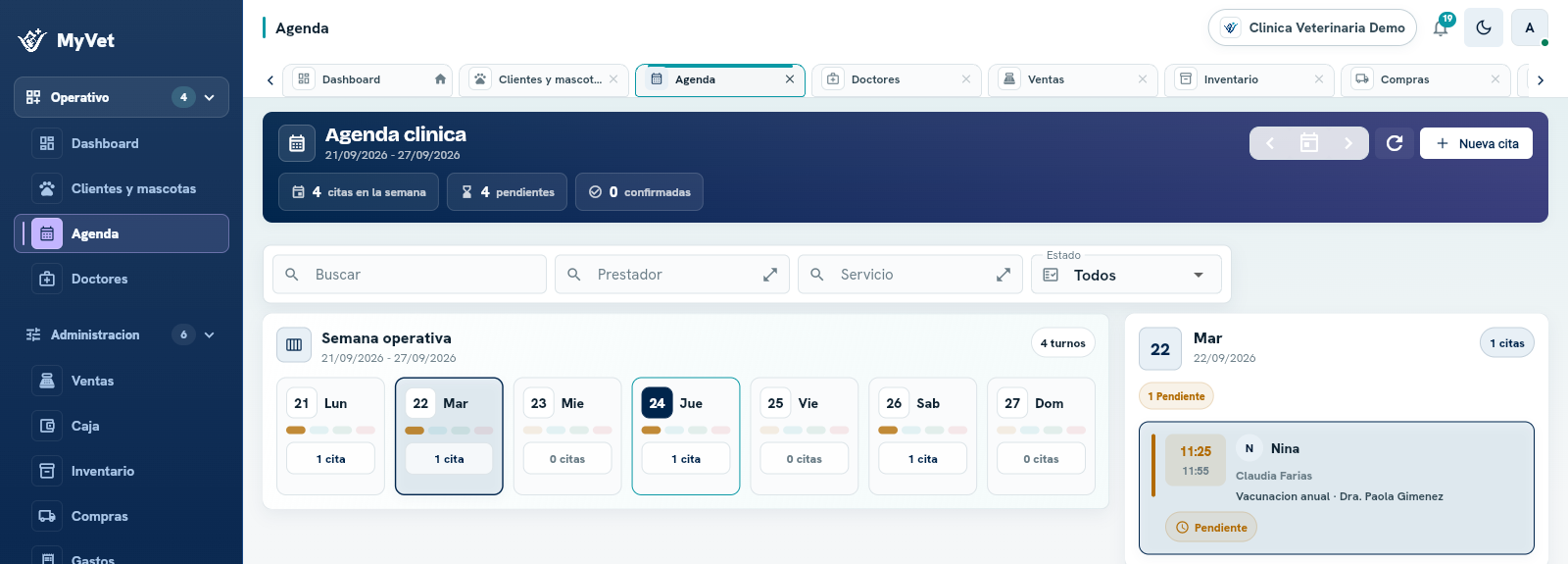Click Pendiente status on Nina appointment

[1211, 528]
